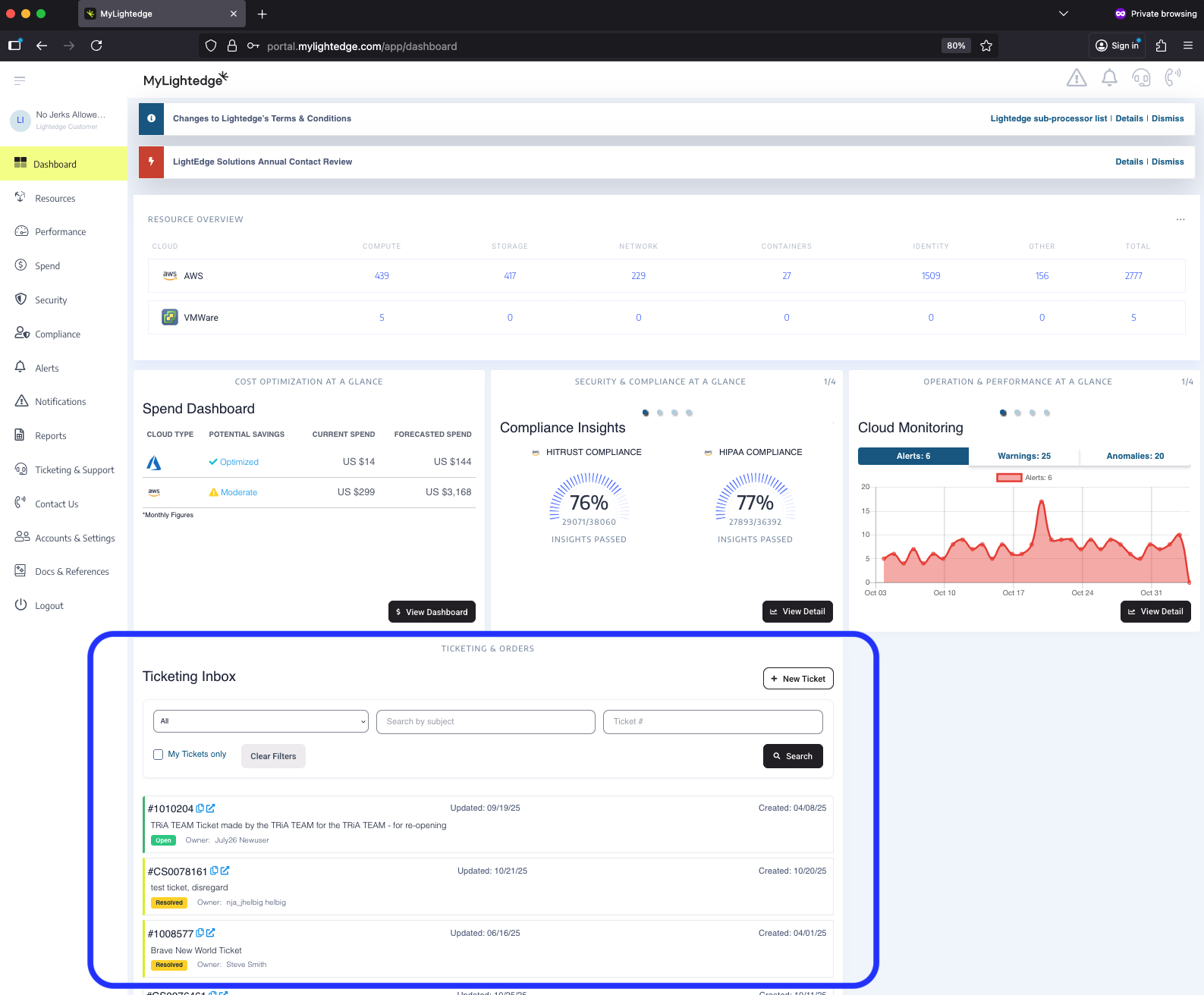Switch to the Anomalies: 20 tab
Image resolution: width=1204 pixels, height=995 pixels.
point(1135,456)
